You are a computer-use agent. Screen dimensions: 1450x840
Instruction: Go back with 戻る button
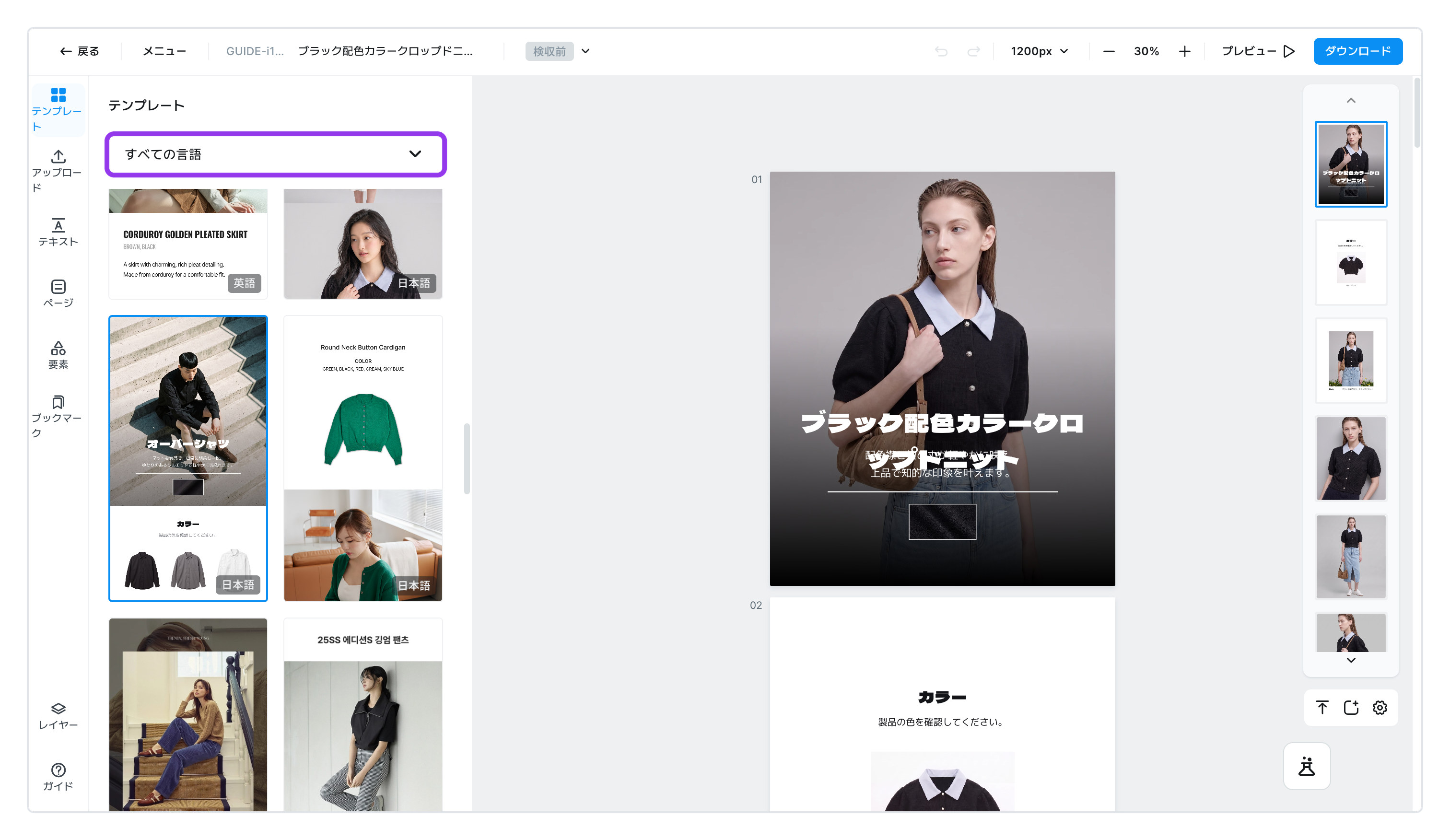[80, 51]
